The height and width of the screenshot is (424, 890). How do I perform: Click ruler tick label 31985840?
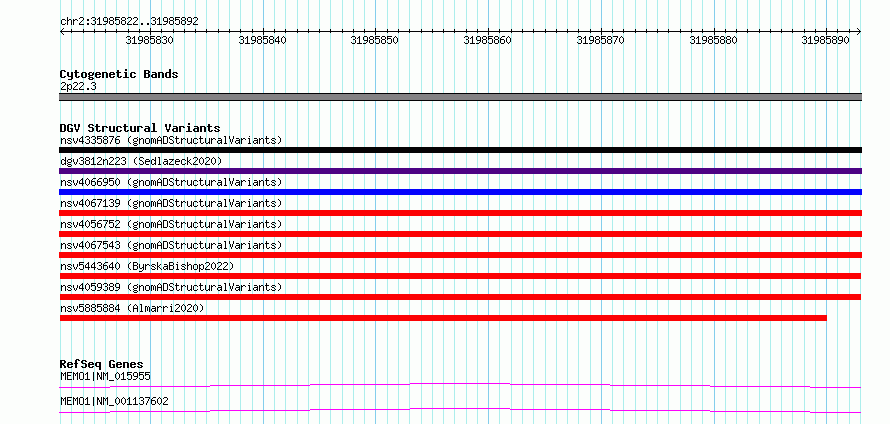[263, 40]
